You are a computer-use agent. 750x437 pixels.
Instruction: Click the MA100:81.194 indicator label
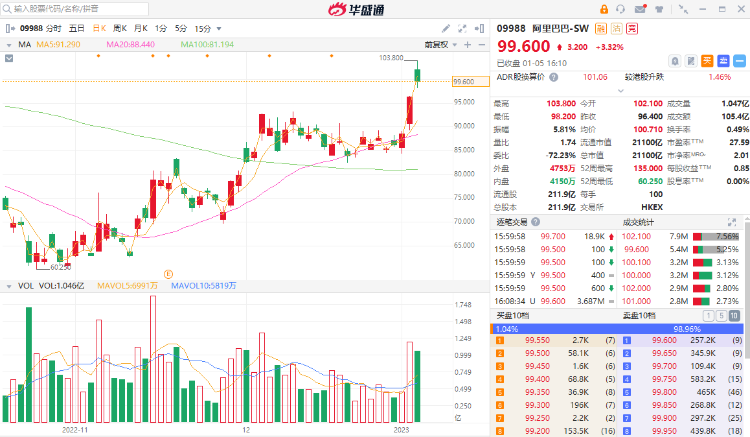(207, 44)
